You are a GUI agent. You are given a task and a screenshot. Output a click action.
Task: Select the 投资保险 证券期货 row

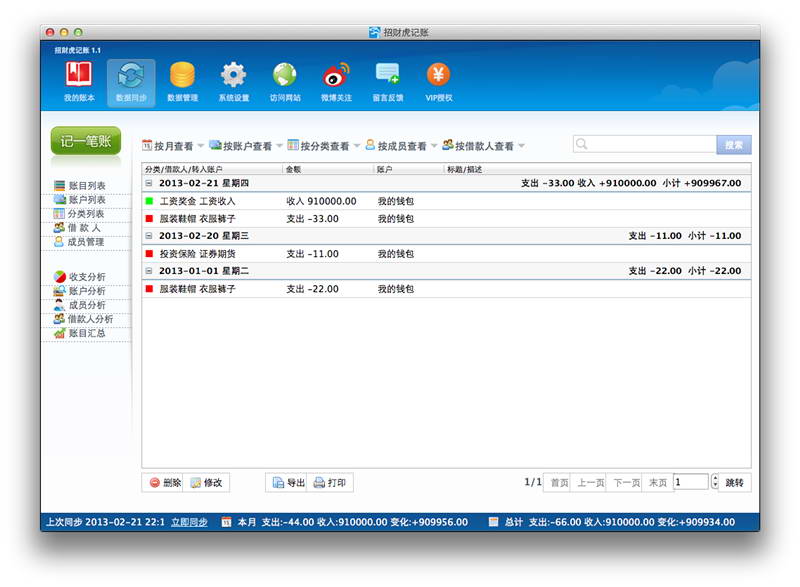(446, 253)
